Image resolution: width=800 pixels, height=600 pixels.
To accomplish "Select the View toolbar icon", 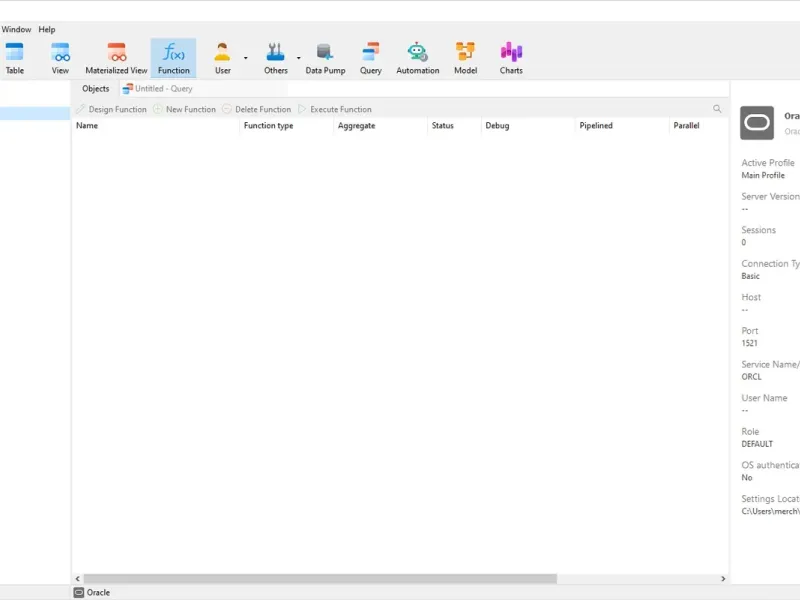I will point(60,58).
